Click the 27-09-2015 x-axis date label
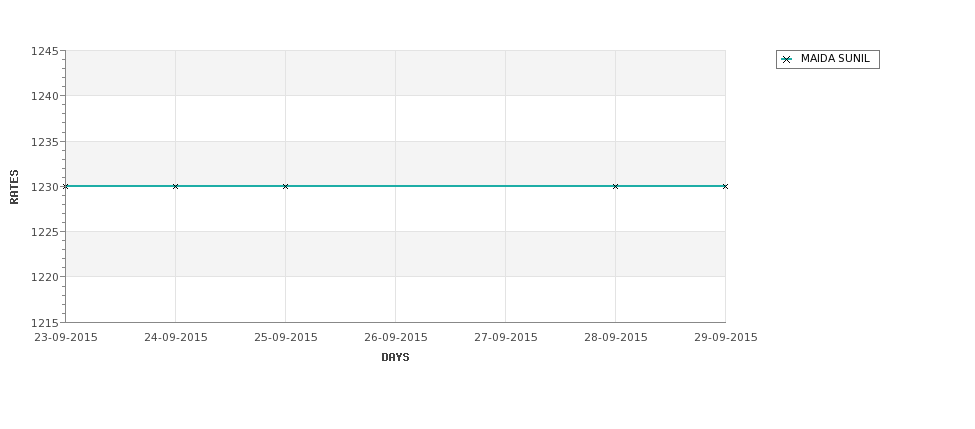 (x=506, y=338)
